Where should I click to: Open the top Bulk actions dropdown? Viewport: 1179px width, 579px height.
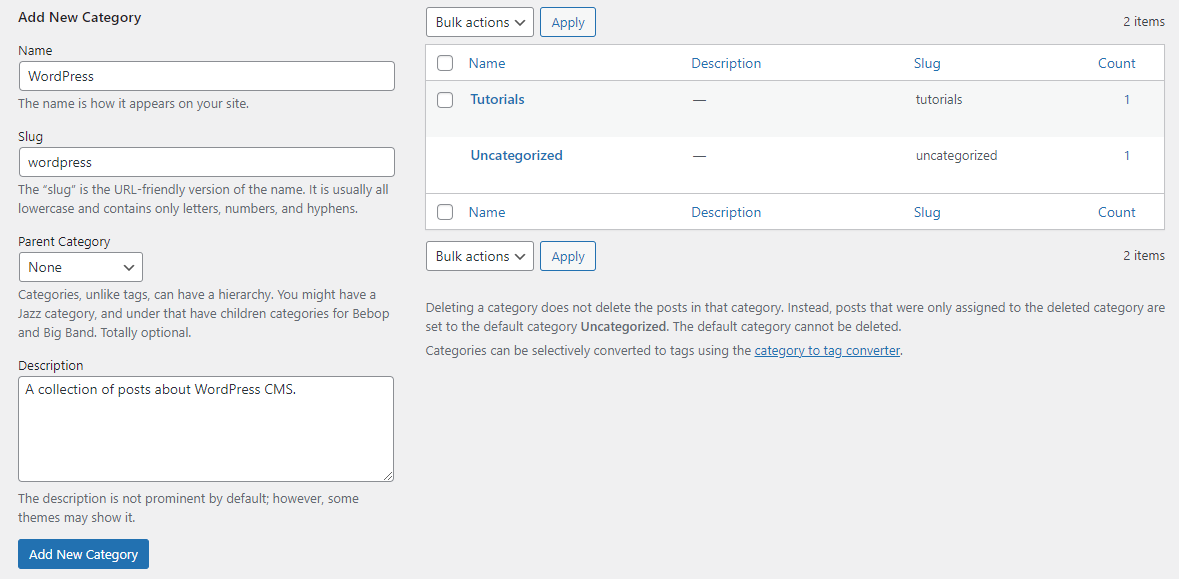[x=479, y=21]
